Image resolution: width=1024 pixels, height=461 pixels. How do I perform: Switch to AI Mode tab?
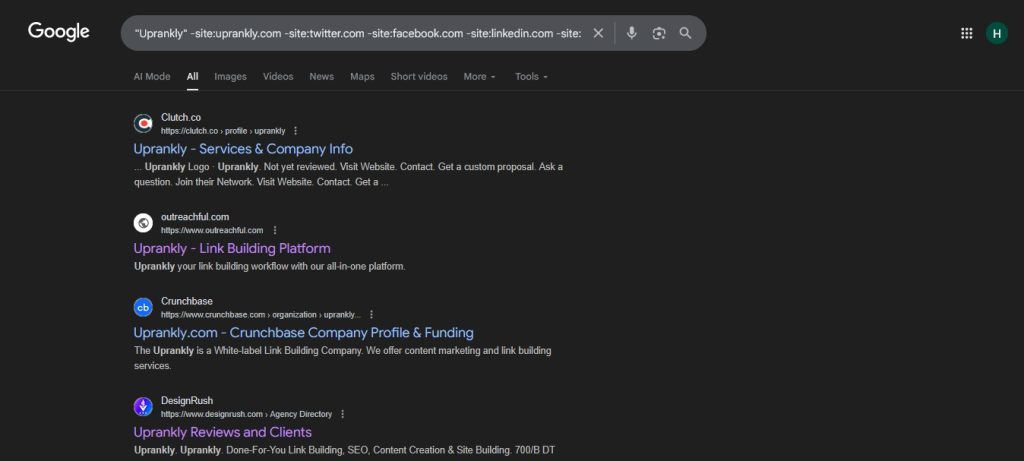click(152, 76)
